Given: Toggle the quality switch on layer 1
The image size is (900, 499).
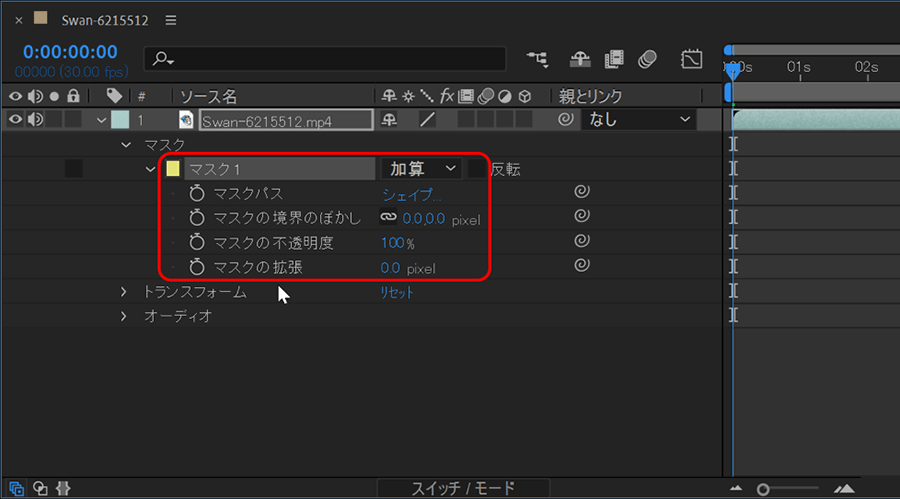Looking at the screenshot, I should click(x=427, y=119).
